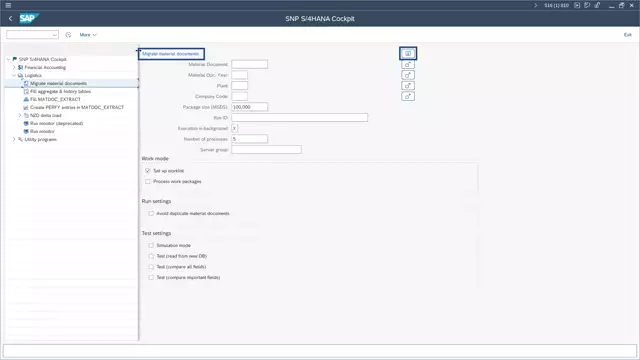Click the Number of processes field
Screen dimensions: 640x360
pos(249,139)
